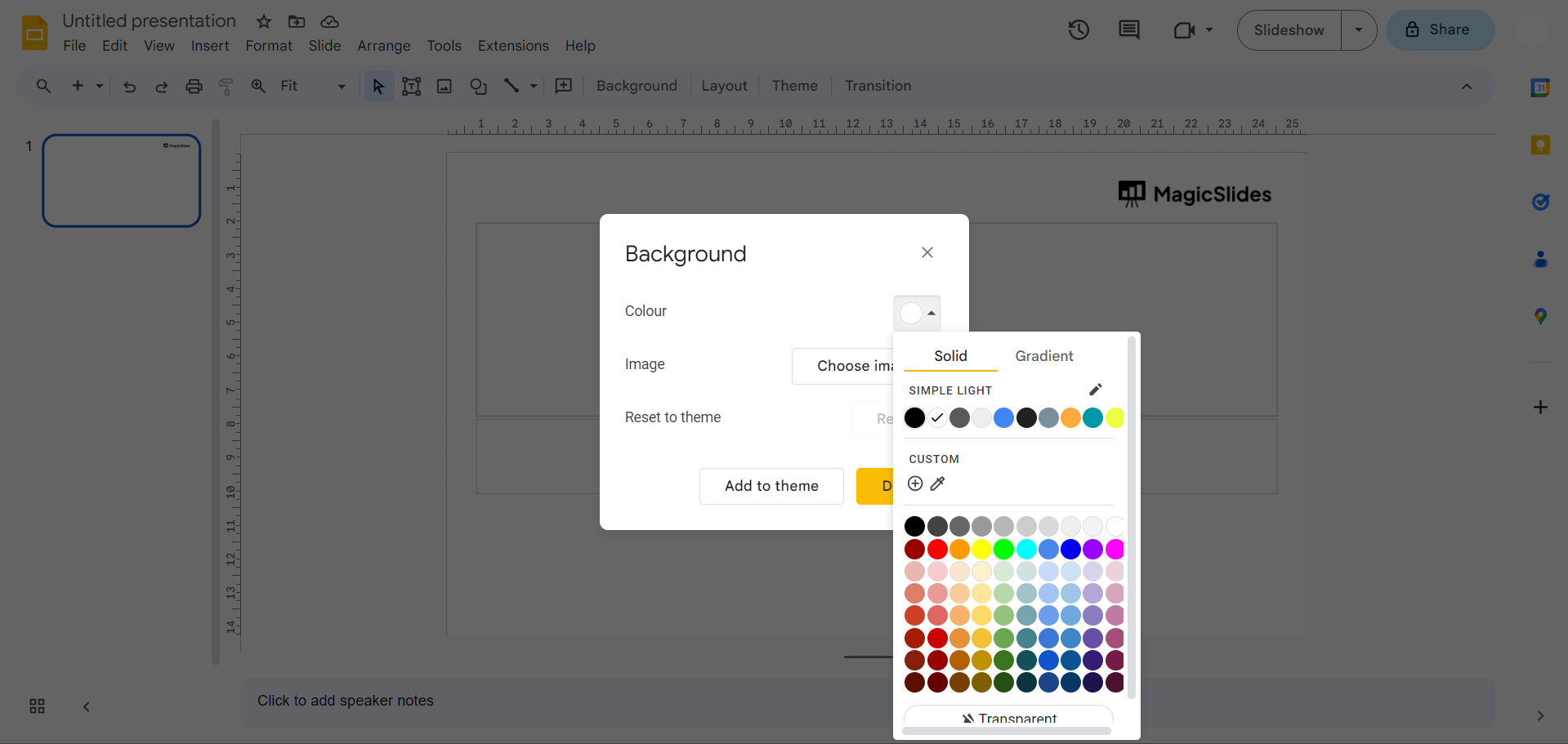Select the paint format tool
The width and height of the screenshot is (1568, 744).
(x=226, y=86)
